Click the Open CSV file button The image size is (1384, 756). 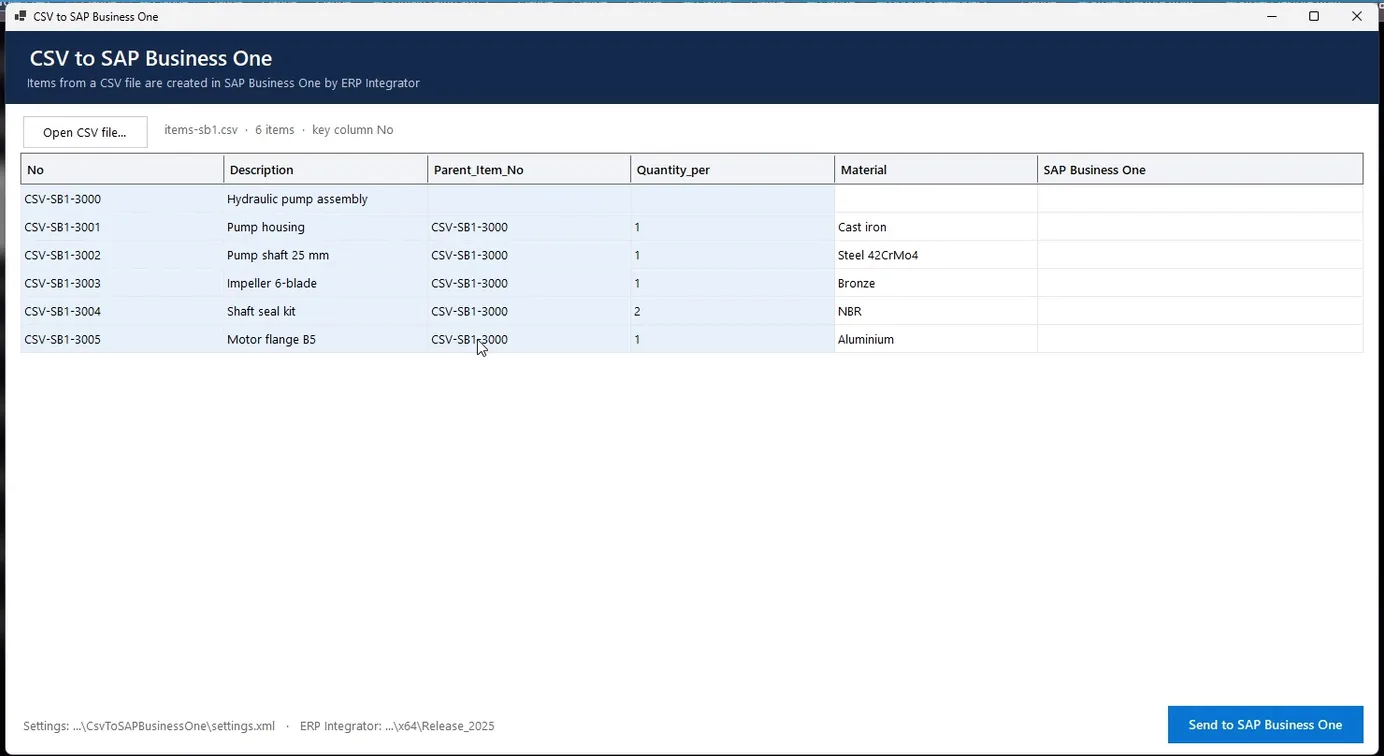[85, 132]
